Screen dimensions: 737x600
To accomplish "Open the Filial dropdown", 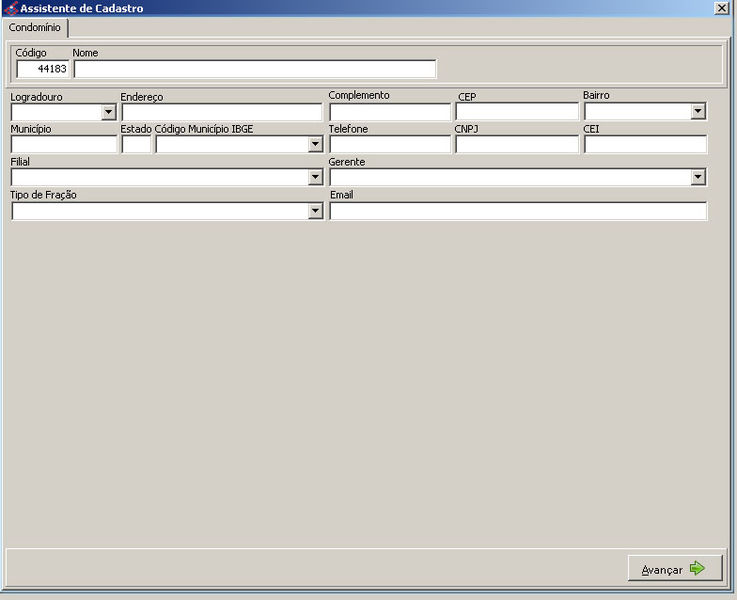I will coord(315,178).
